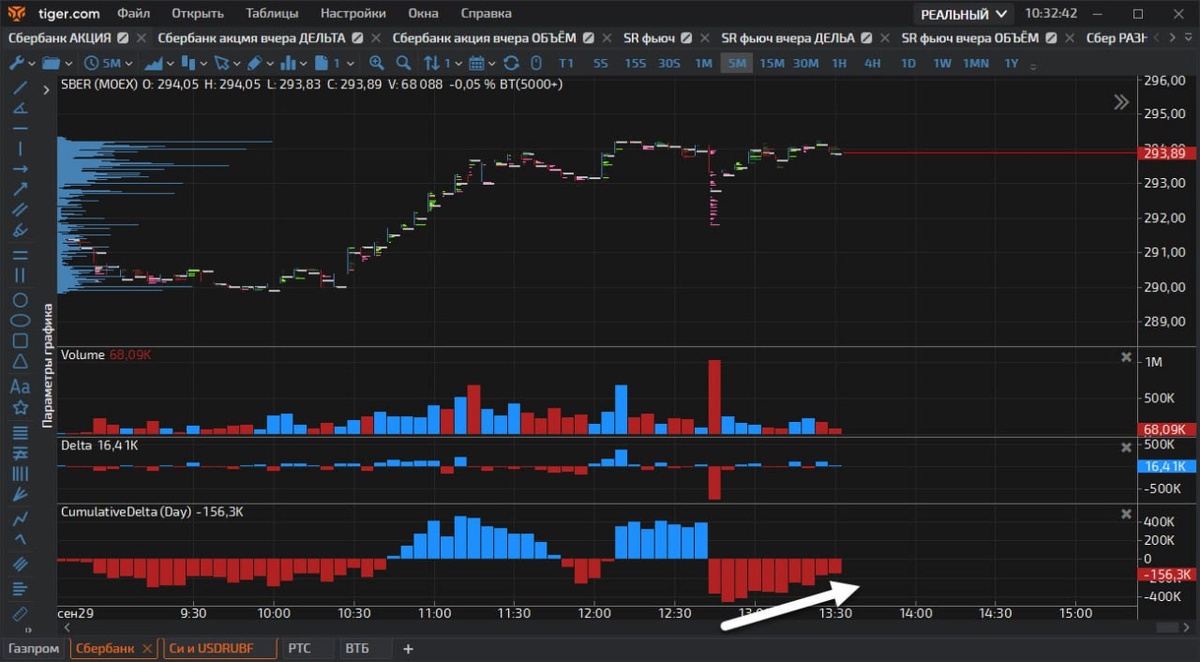Select the 1H timeframe
Image resolution: width=1200 pixels, height=662 pixels.
click(839, 63)
